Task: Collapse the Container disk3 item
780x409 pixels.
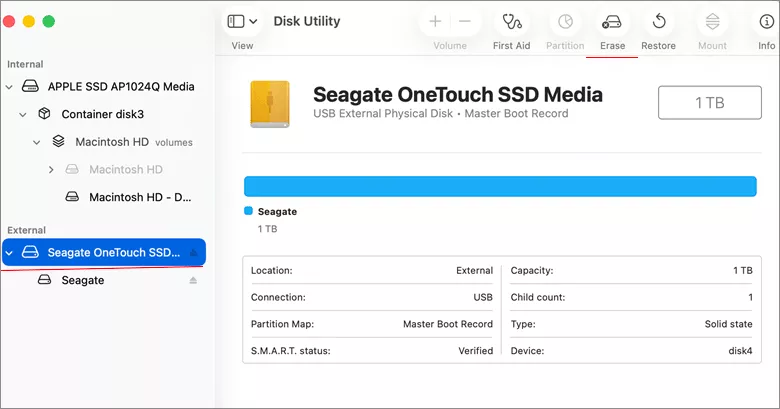Action: click(x=23, y=115)
